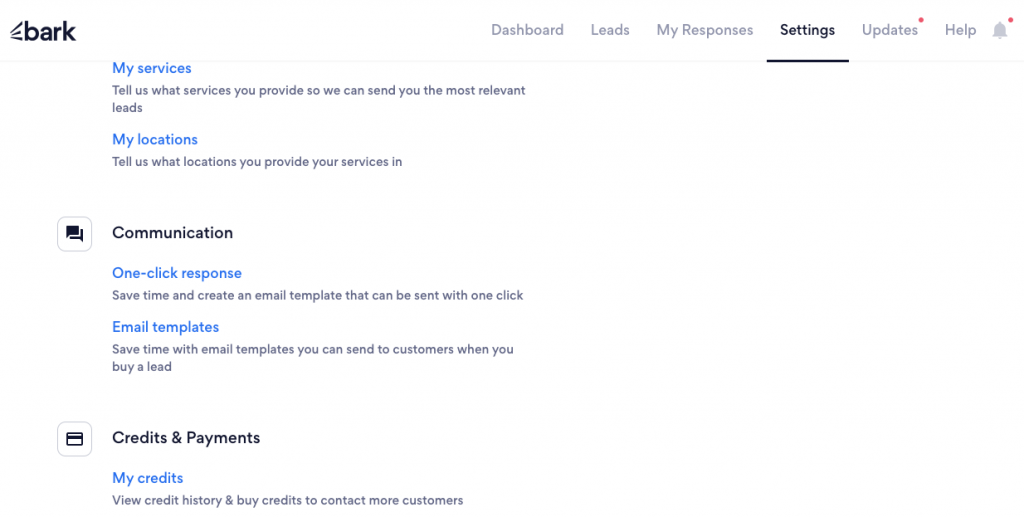Click the description under My locations
Screen dimensions: 1024x517
pos(257,161)
